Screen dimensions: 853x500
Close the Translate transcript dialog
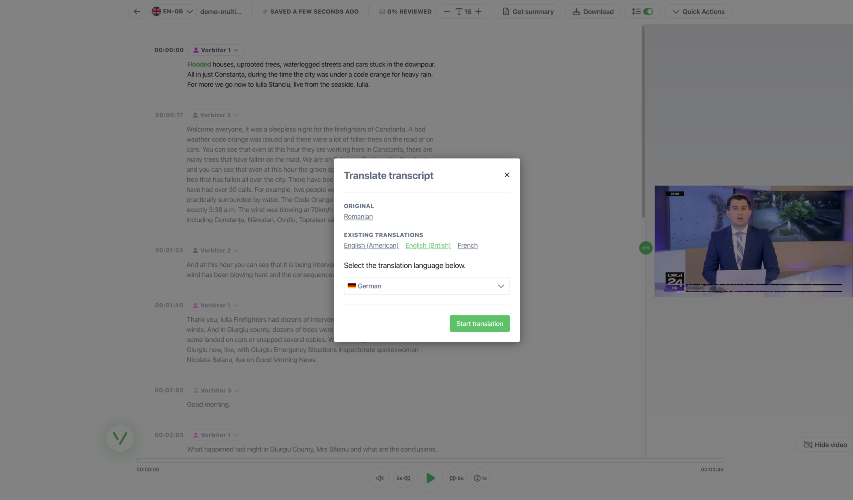point(506,175)
